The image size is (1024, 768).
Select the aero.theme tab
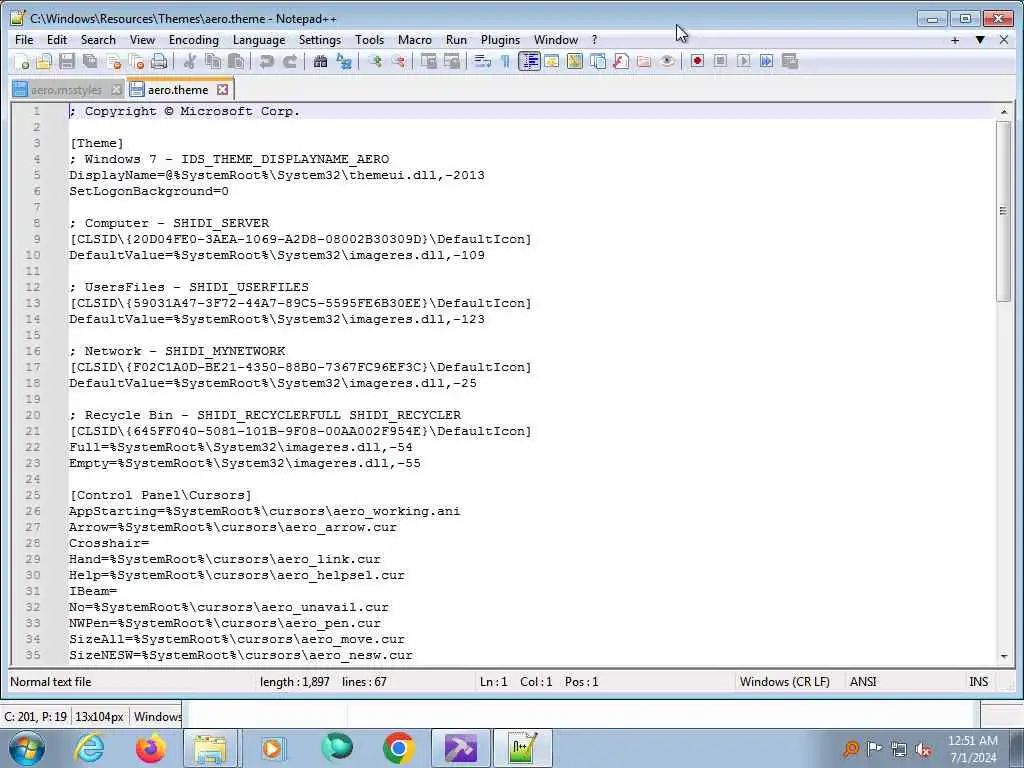point(178,89)
